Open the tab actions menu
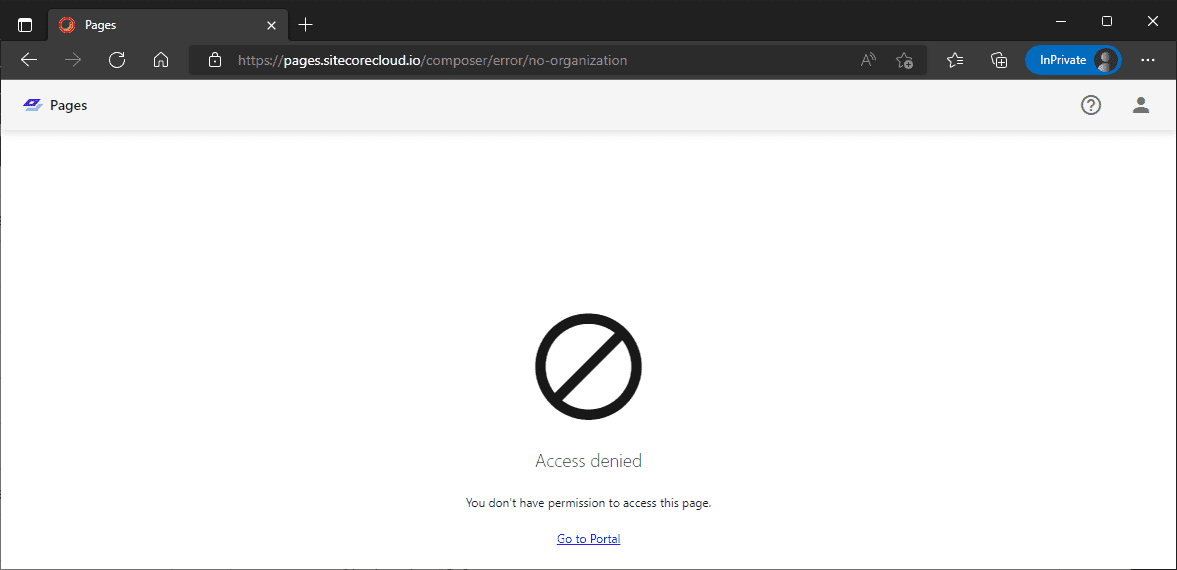 click(x=25, y=25)
